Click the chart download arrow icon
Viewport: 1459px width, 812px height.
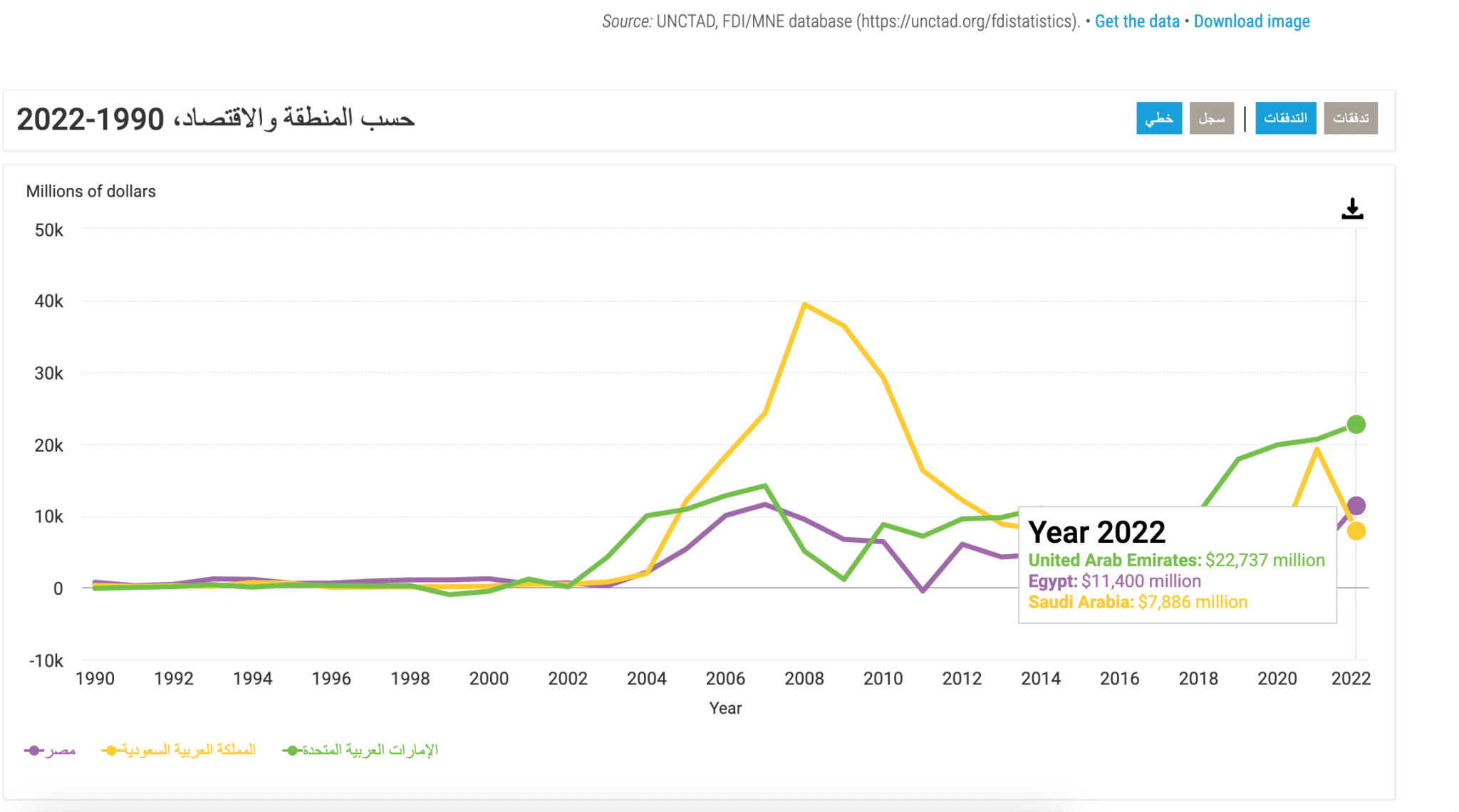pos(1351,209)
